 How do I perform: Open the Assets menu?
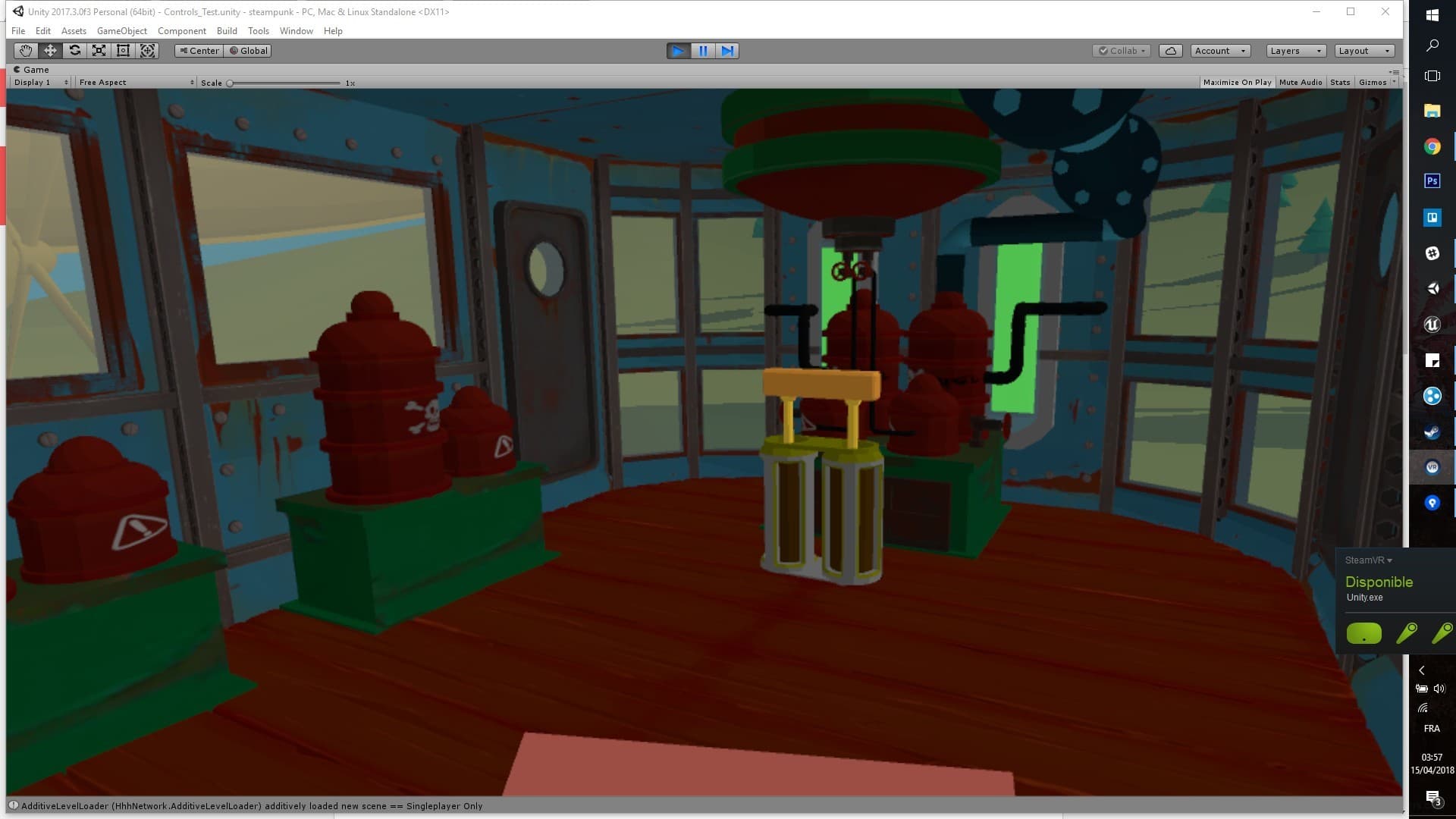coord(74,31)
